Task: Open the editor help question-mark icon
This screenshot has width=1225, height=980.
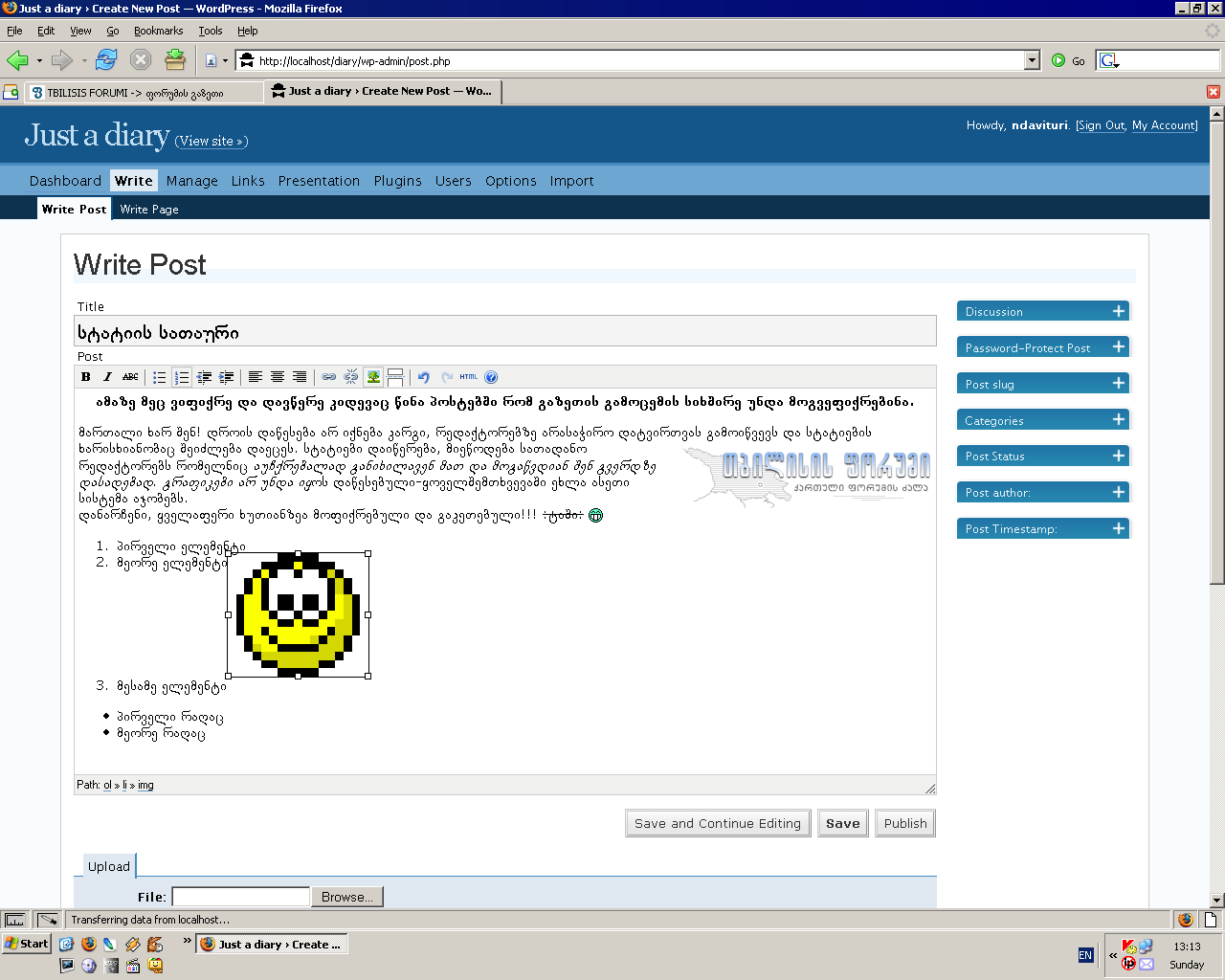Action: tap(491, 377)
